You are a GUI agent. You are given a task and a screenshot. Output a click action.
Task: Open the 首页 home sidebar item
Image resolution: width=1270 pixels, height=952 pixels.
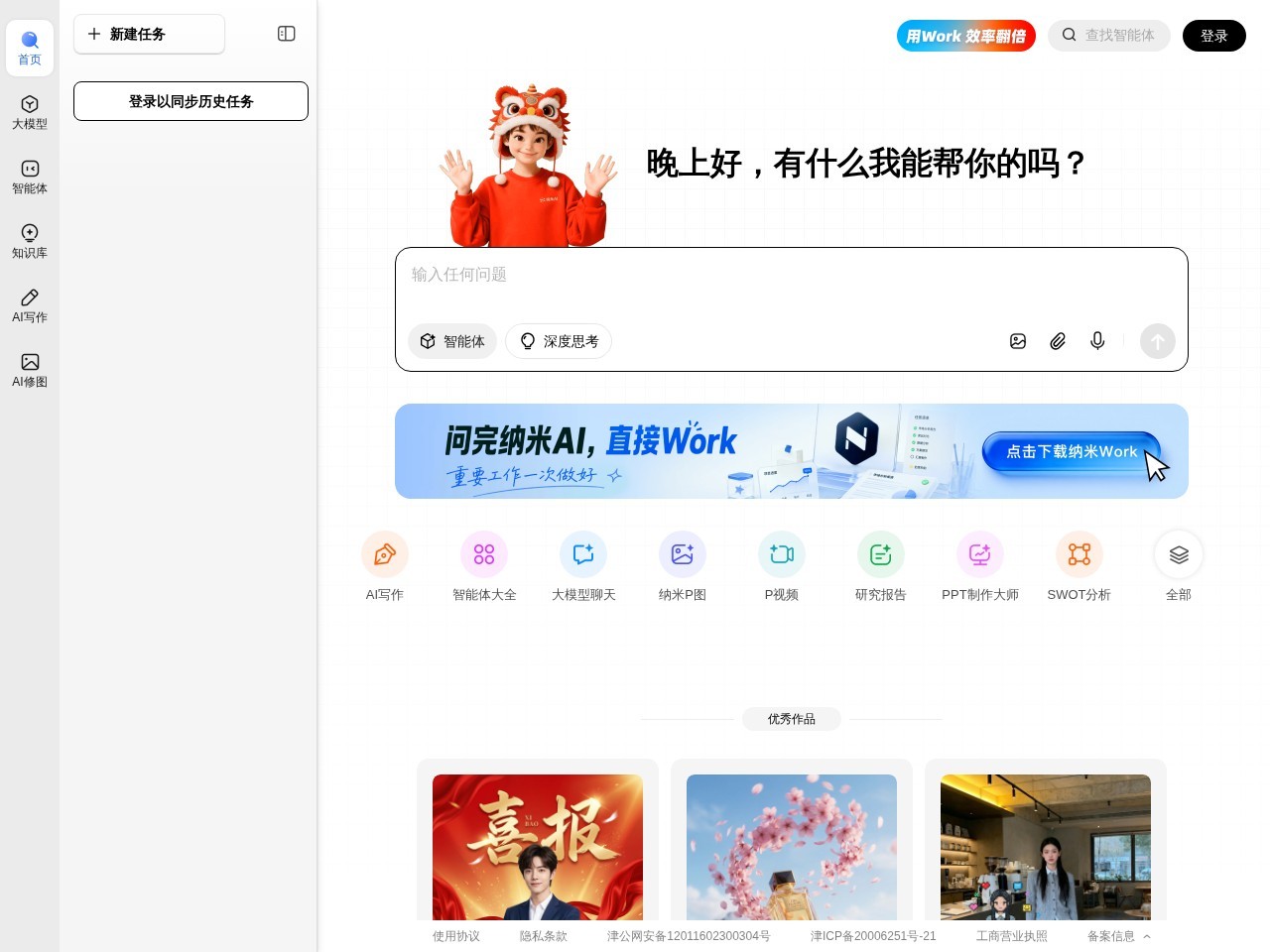(30, 49)
